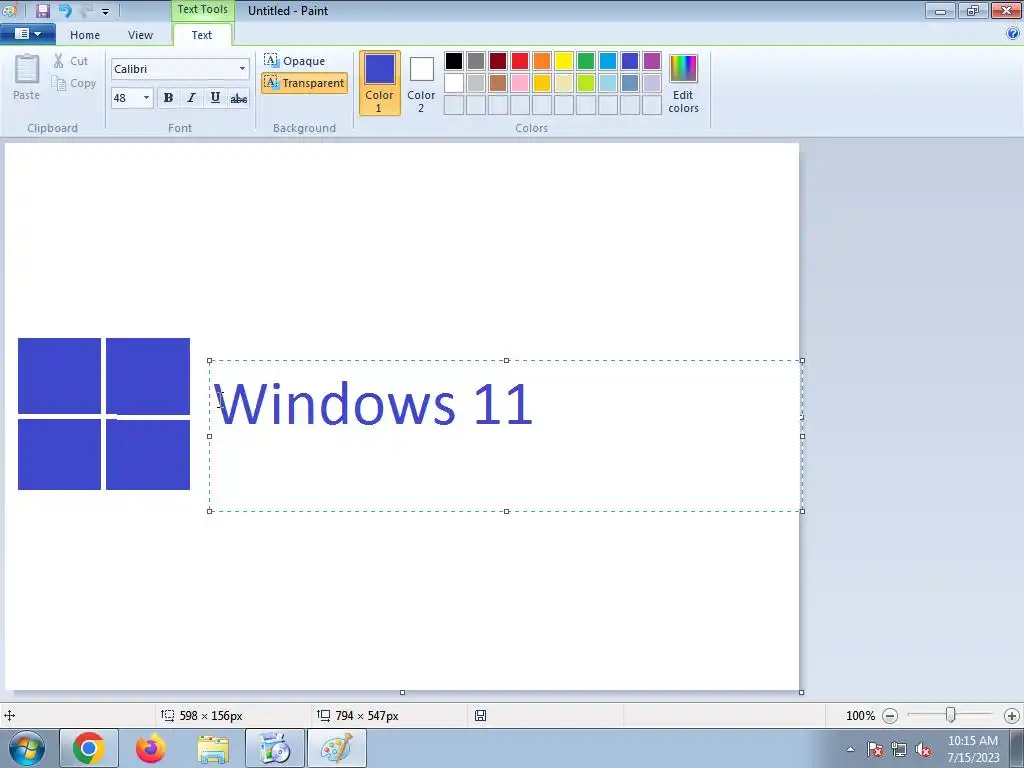Image resolution: width=1024 pixels, height=768 pixels.
Task: Click the zoom out minus button
Action: pos(889,716)
